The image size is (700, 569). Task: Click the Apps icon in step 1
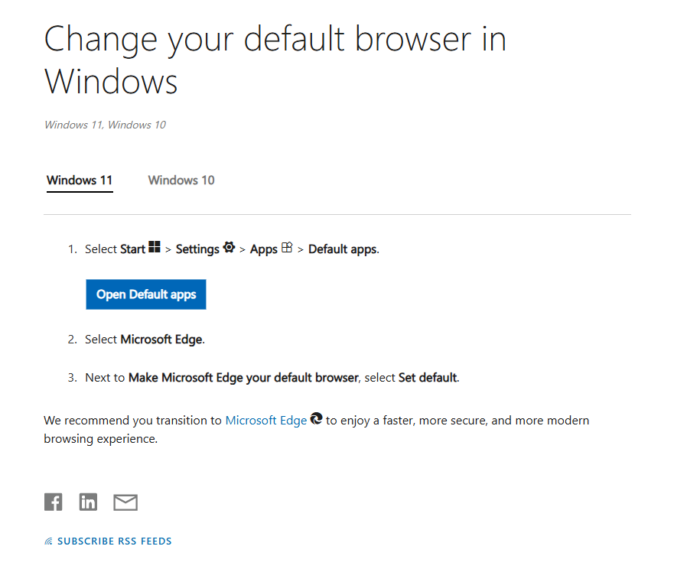click(x=287, y=248)
